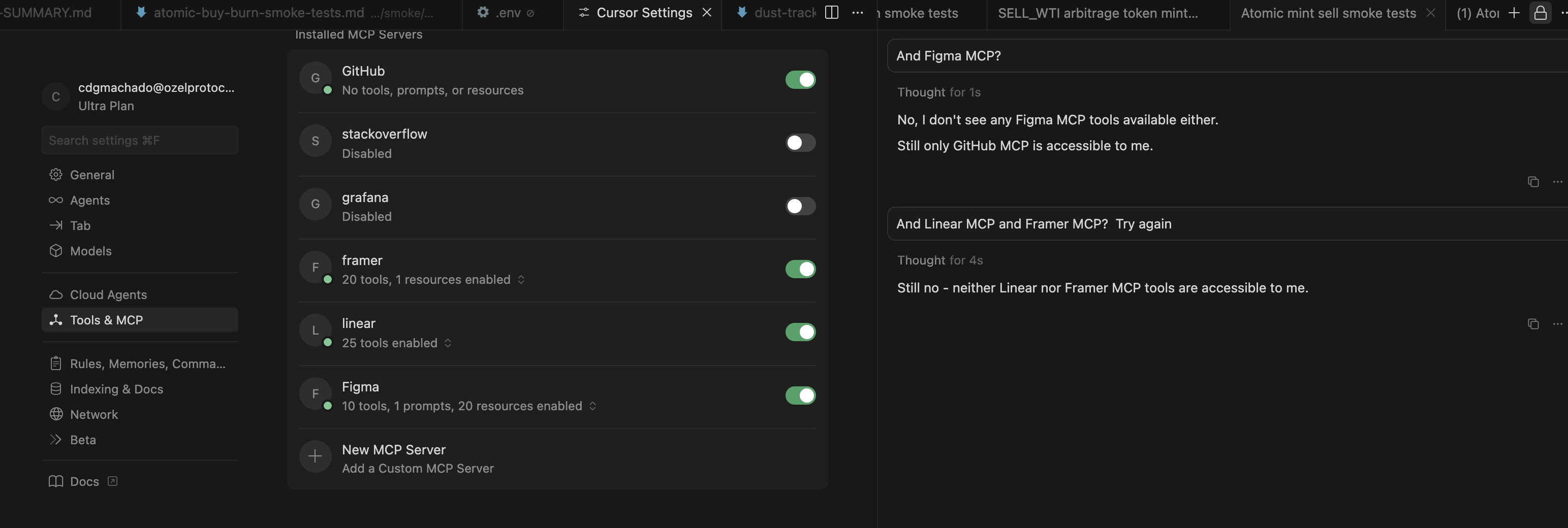
Task: Focus the Search settings field
Action: 139,141
